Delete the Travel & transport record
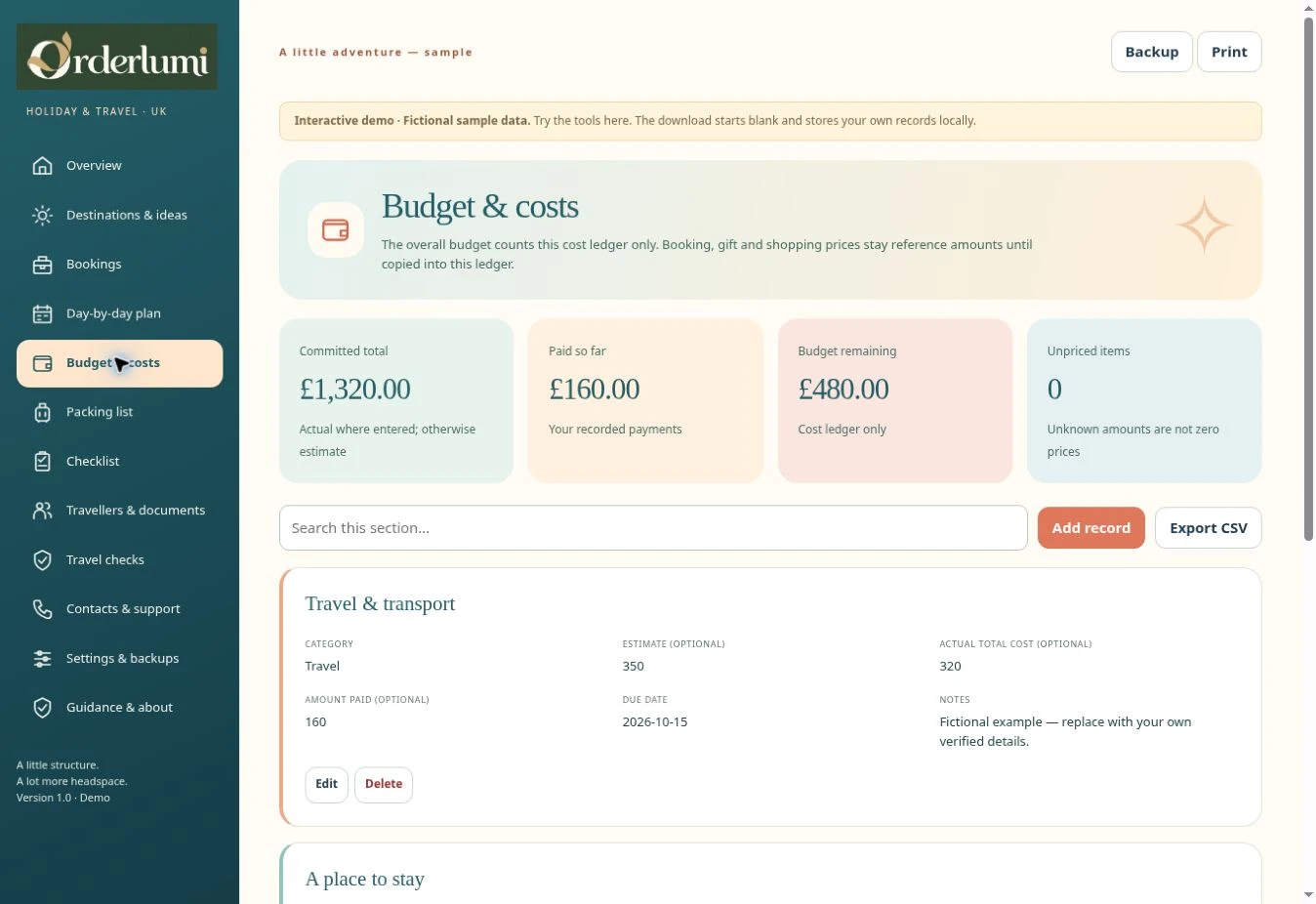The image size is (1316, 904). coord(384,784)
